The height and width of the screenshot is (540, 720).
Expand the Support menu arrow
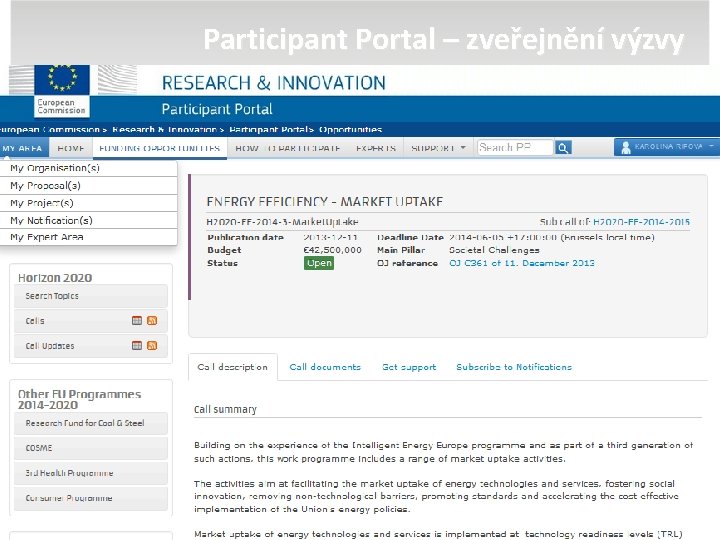[x=463, y=147]
